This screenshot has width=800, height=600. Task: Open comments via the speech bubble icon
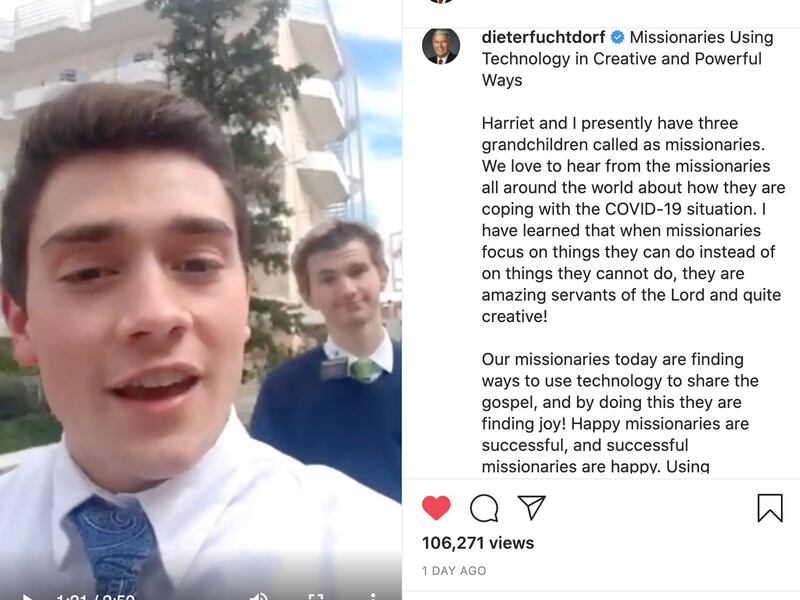484,508
